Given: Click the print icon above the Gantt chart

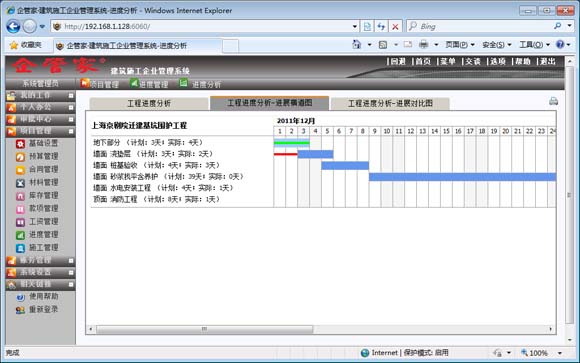Looking at the screenshot, I should click(x=553, y=101).
